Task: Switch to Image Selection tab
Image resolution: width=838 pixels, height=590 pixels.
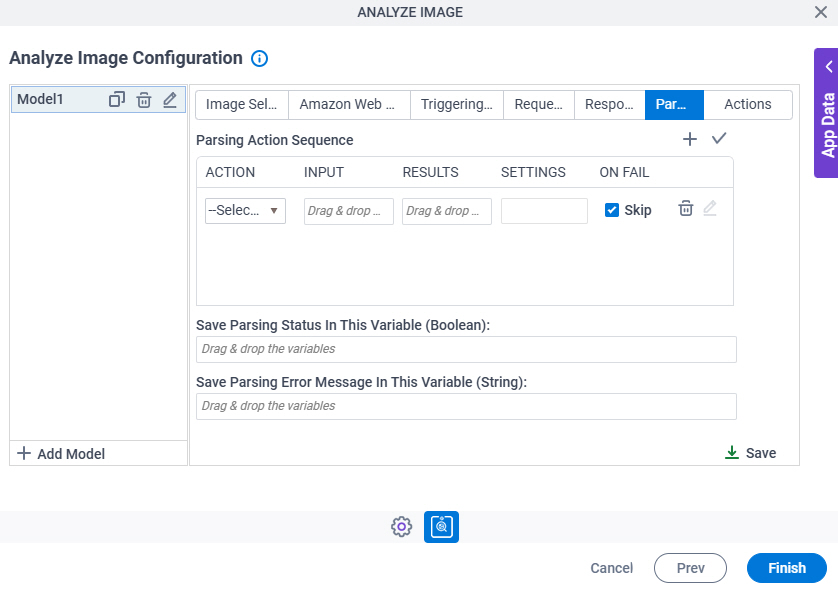Action: click(x=242, y=104)
